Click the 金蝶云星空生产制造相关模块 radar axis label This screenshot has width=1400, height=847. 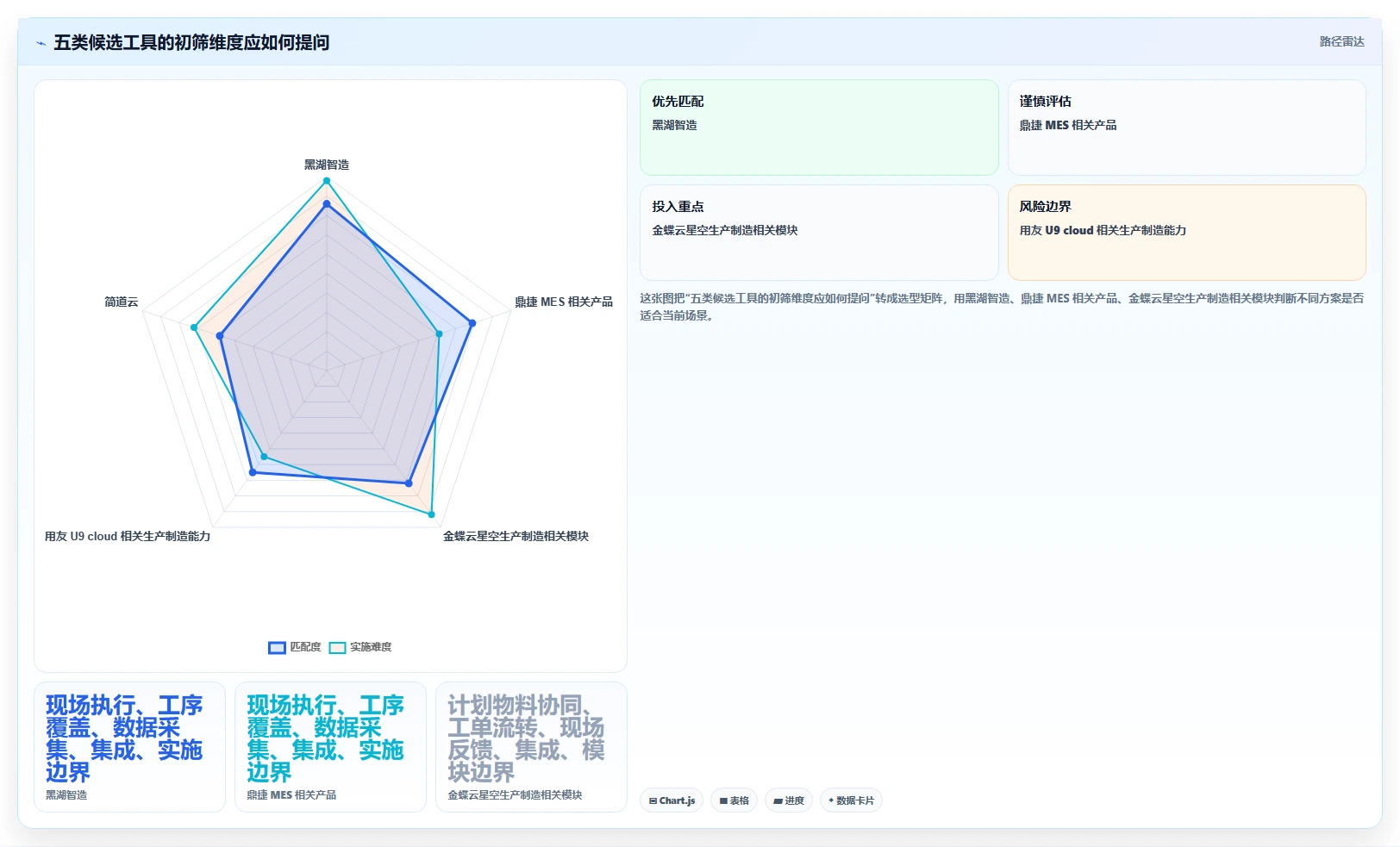pos(516,536)
